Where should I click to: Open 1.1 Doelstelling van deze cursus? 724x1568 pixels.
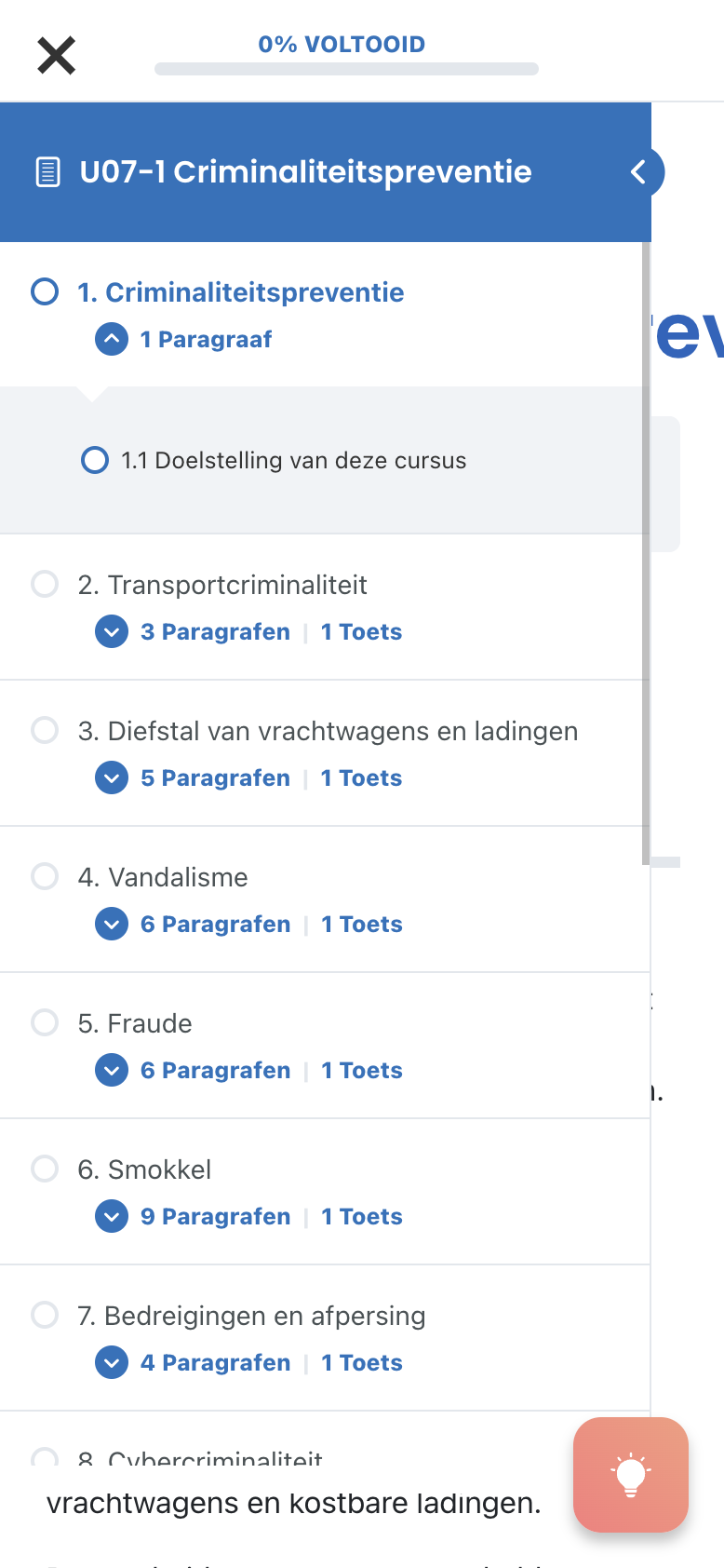tap(293, 460)
